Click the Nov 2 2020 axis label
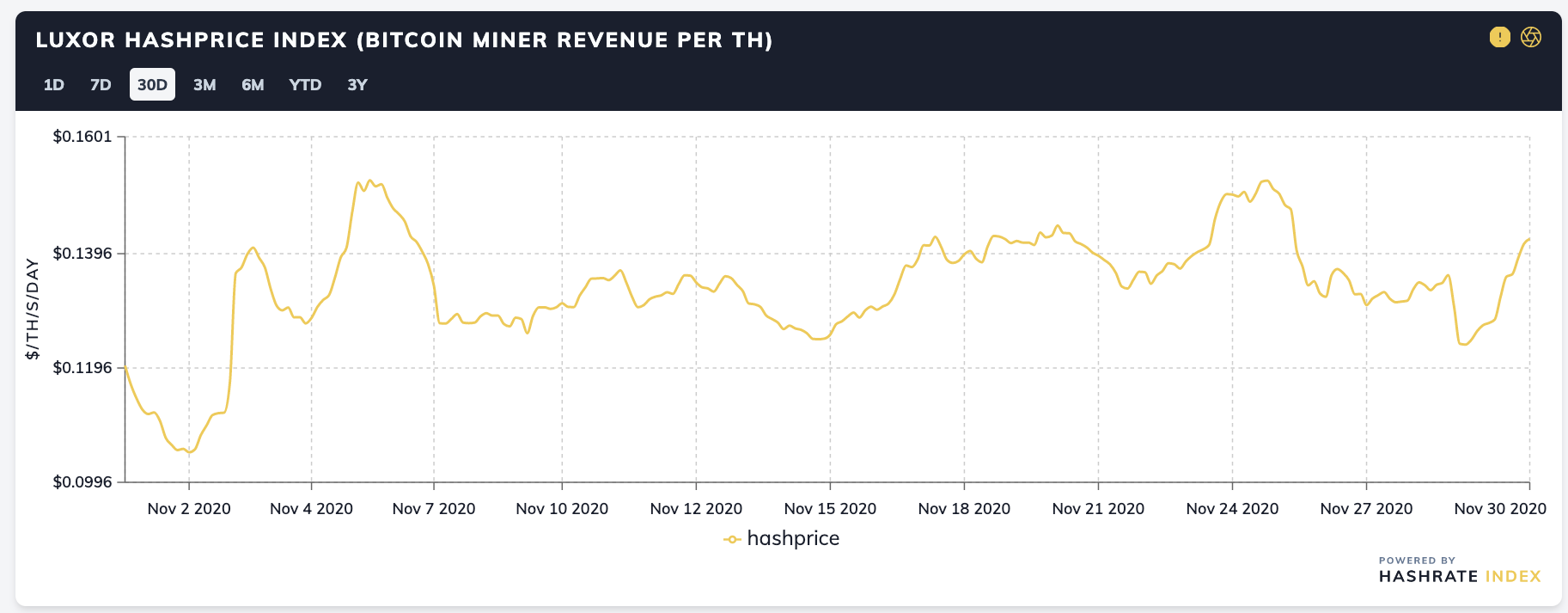Screen dimensions: 1568x613 [189, 509]
